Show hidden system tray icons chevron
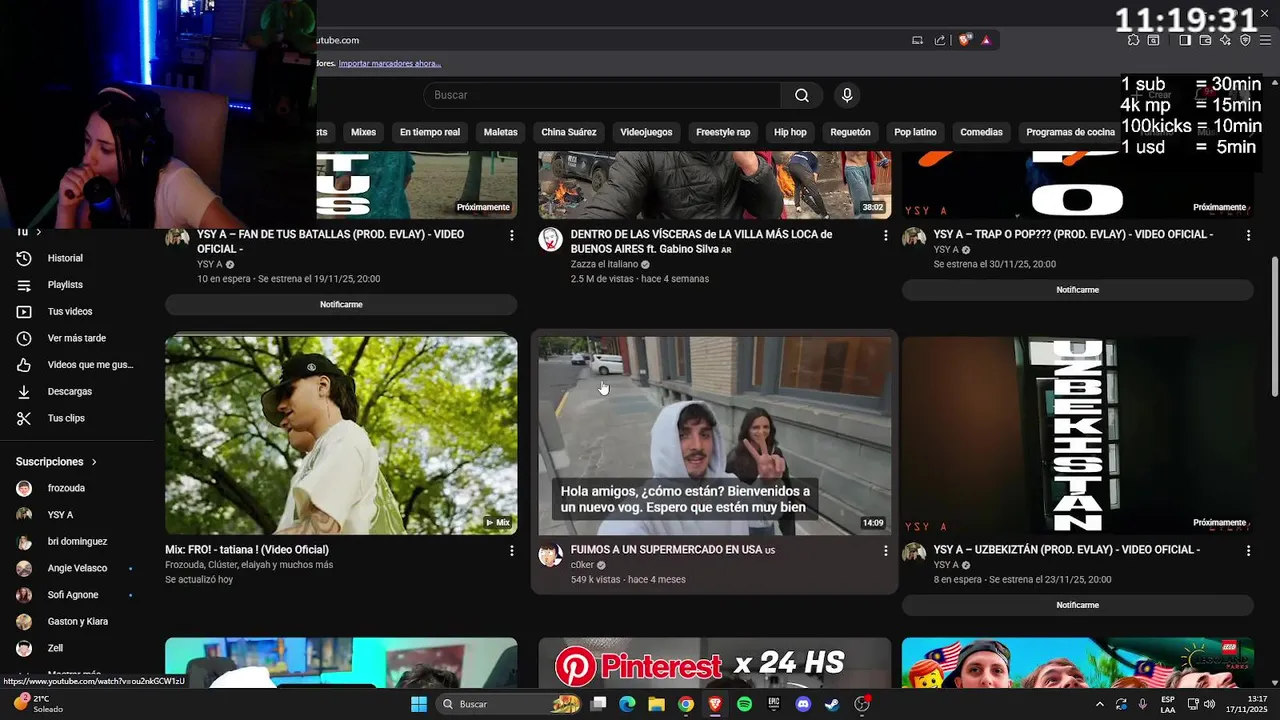Screen dimensions: 1280x720 [x=1100, y=704]
